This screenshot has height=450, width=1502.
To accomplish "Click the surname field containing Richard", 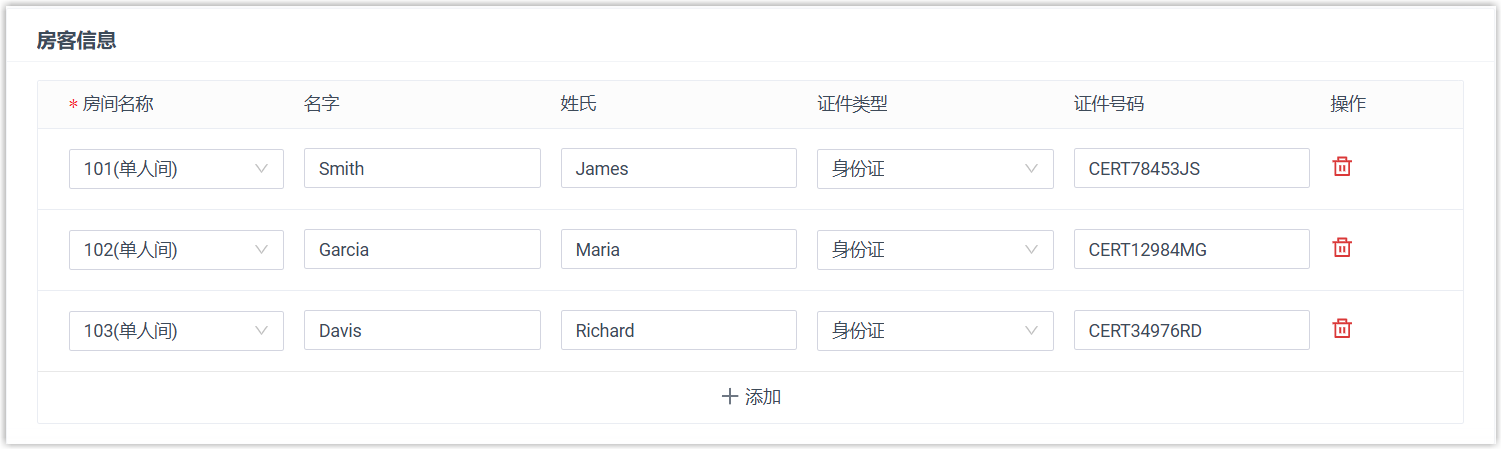I will (x=678, y=331).
